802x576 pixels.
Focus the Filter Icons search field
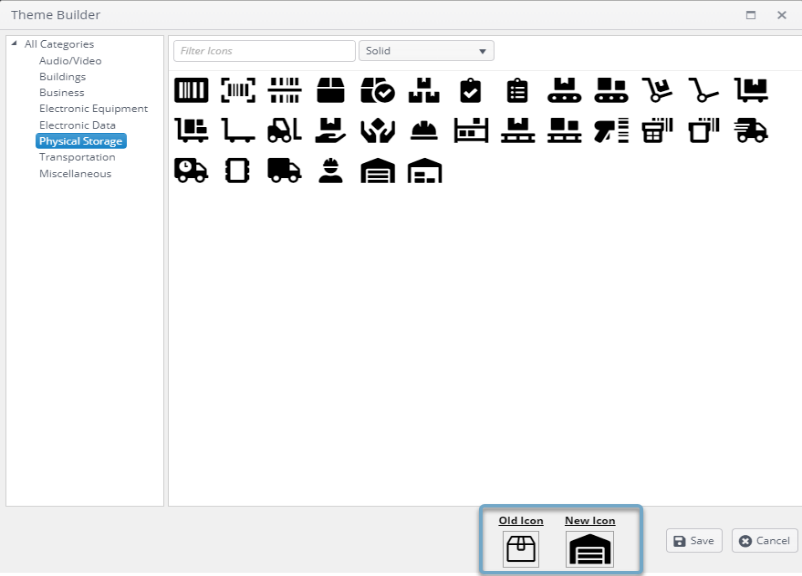(x=264, y=51)
